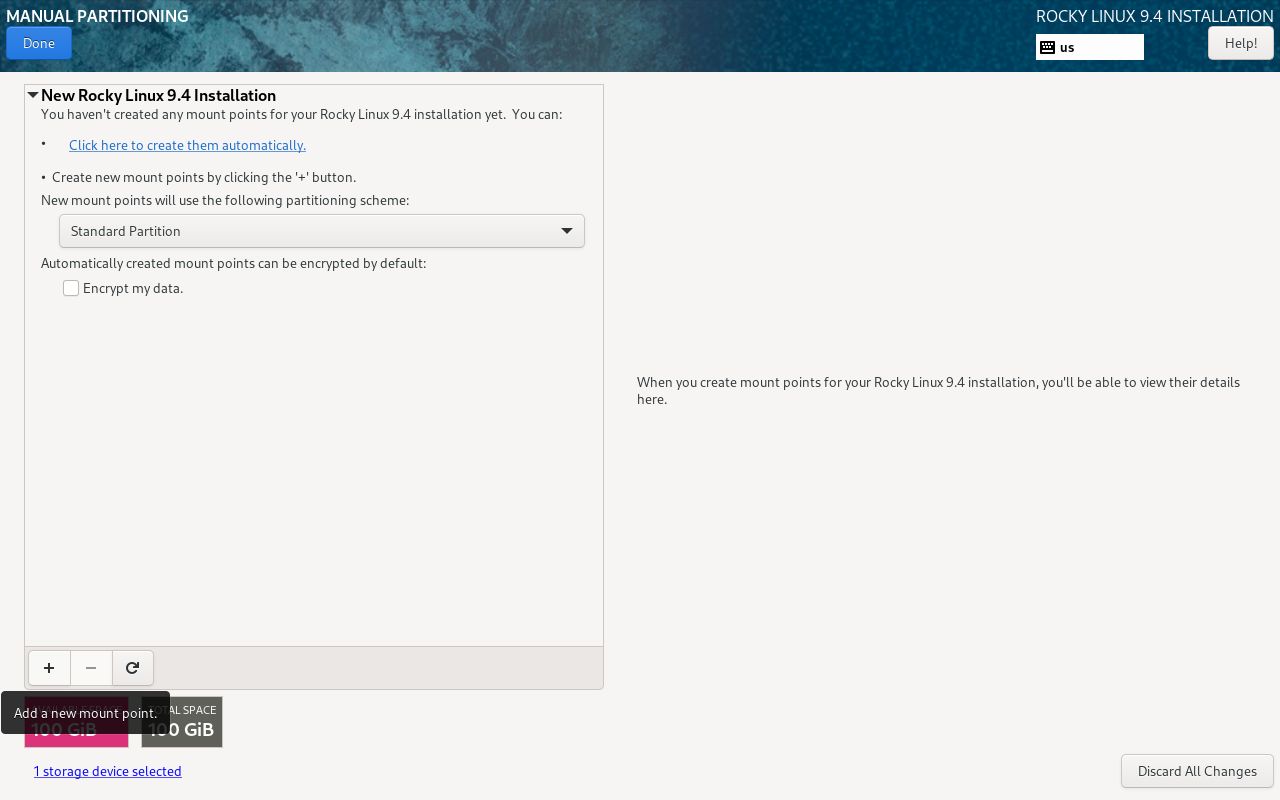Tick the 'Encrypt my data' checkbox
Image resolution: width=1280 pixels, height=800 pixels.
[71, 288]
